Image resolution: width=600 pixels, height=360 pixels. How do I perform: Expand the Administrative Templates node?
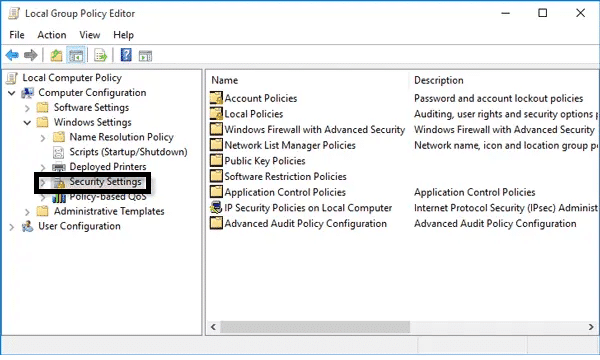pyautogui.click(x=27, y=212)
